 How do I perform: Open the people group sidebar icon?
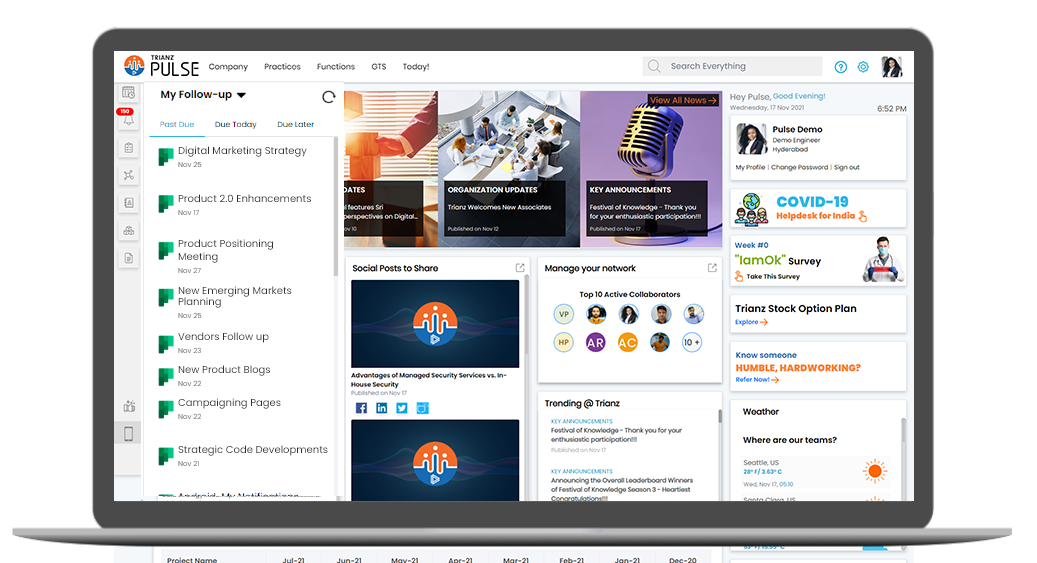point(128,231)
